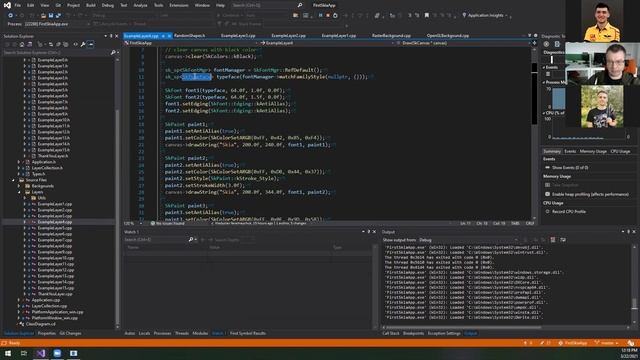This screenshot has height=360, width=640.
Task: Click the Stop Debugging red square icon
Action: tap(328, 16)
